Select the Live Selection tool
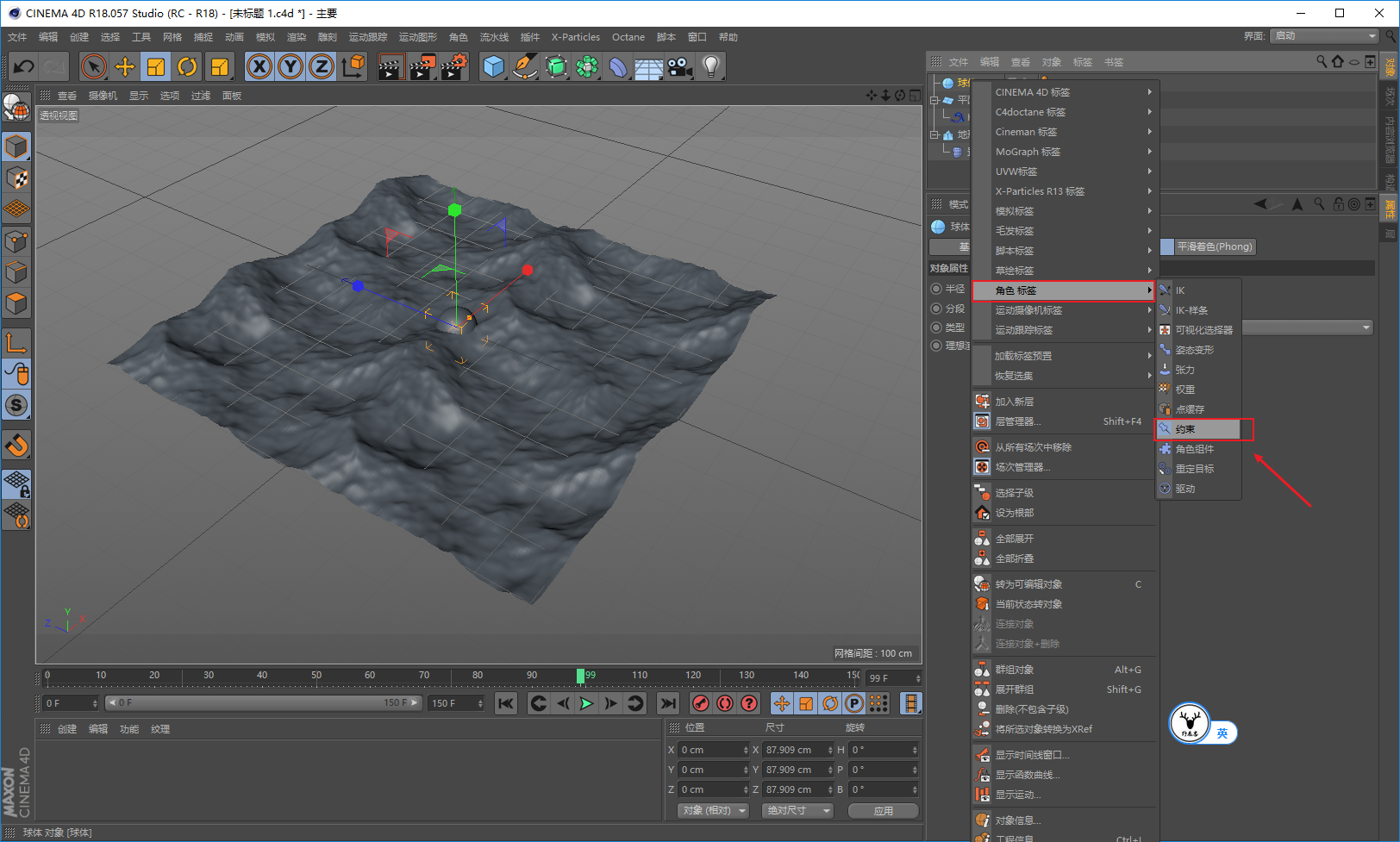1400x842 pixels. (x=93, y=66)
